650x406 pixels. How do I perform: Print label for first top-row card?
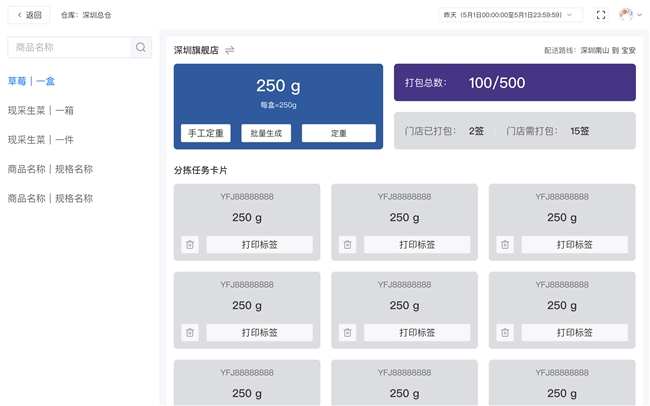[x=260, y=245]
